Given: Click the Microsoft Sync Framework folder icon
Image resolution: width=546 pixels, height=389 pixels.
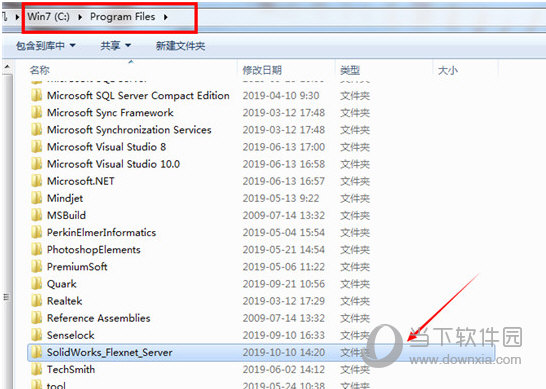Looking at the screenshot, I should point(37,112).
